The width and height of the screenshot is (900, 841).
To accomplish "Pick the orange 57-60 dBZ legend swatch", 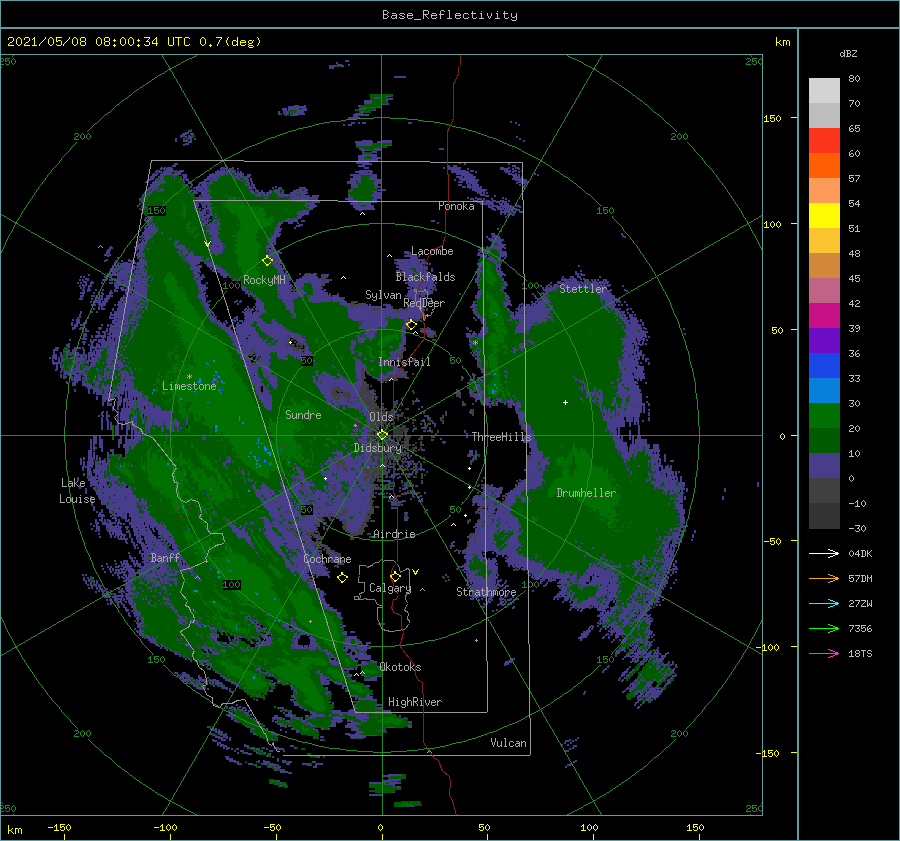I will [x=824, y=166].
